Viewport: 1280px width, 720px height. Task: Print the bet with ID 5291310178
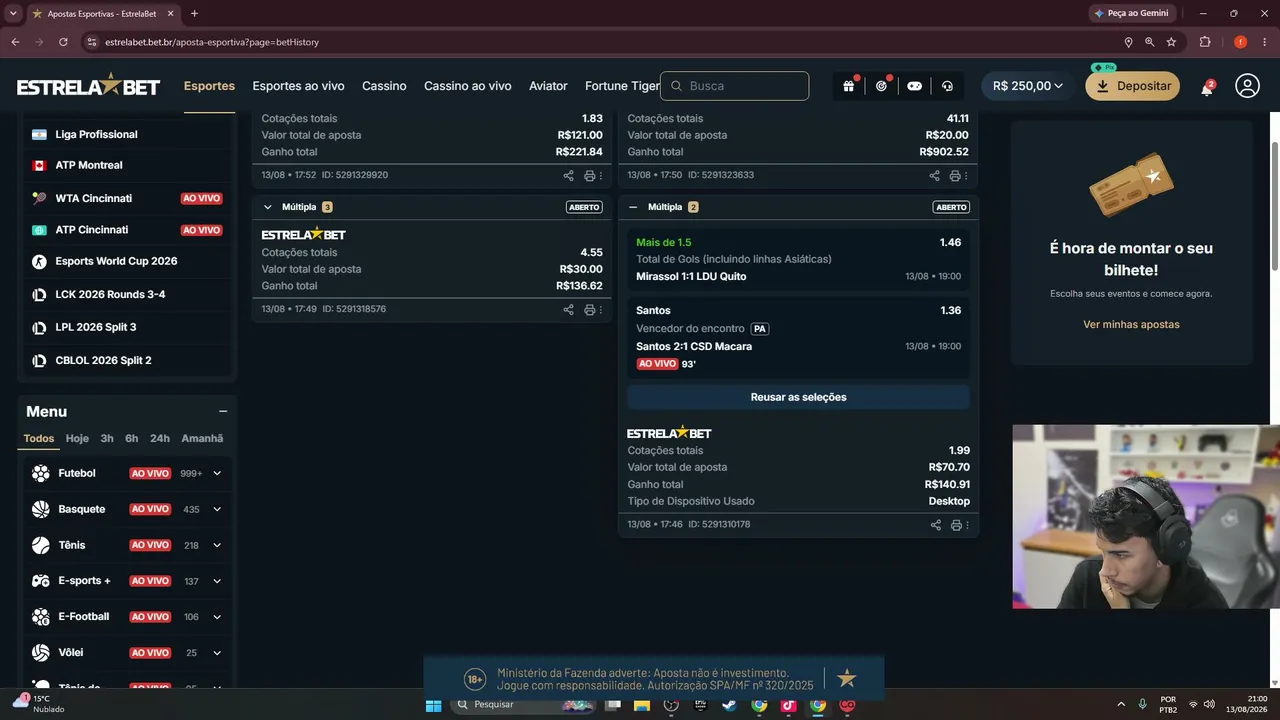point(956,525)
